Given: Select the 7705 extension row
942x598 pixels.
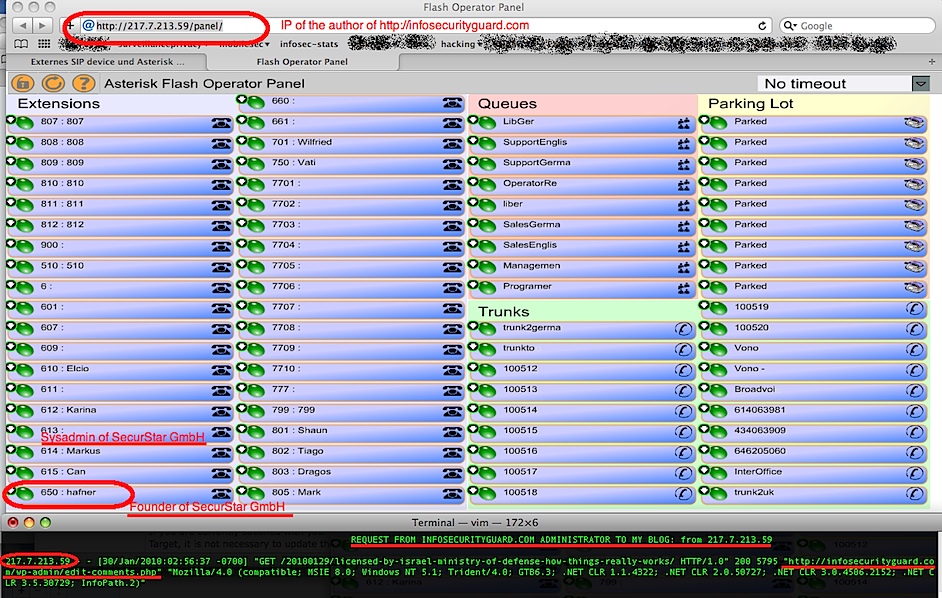Looking at the screenshot, I should (351, 267).
